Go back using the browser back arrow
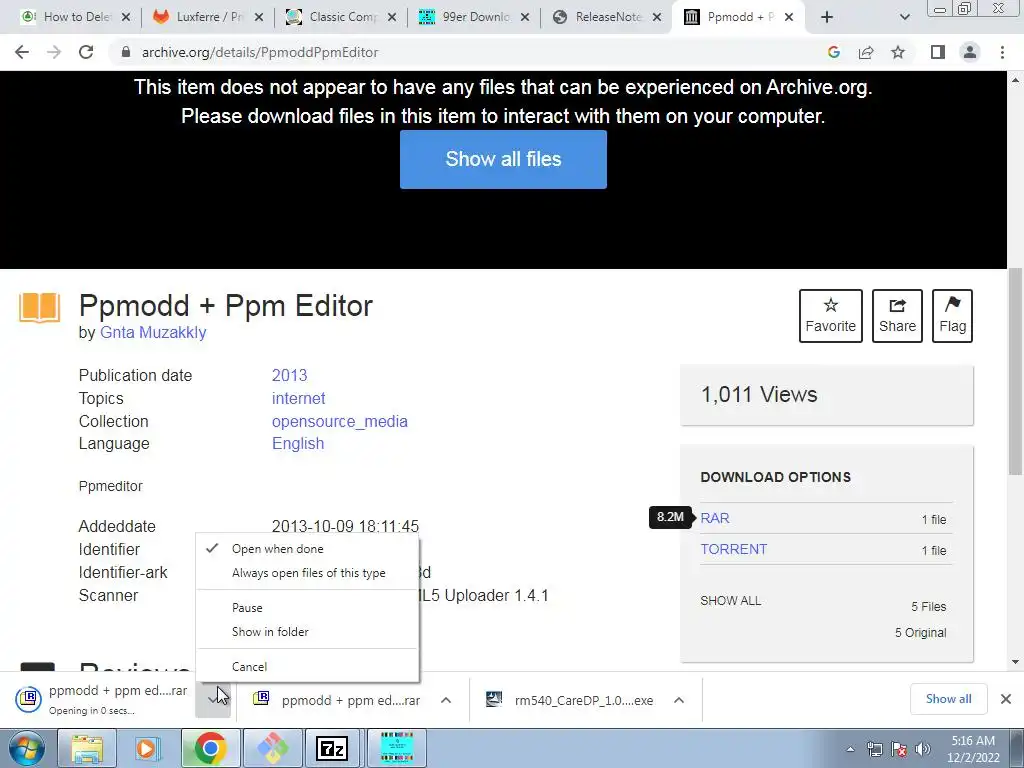This screenshot has height=768, width=1024. [22, 52]
